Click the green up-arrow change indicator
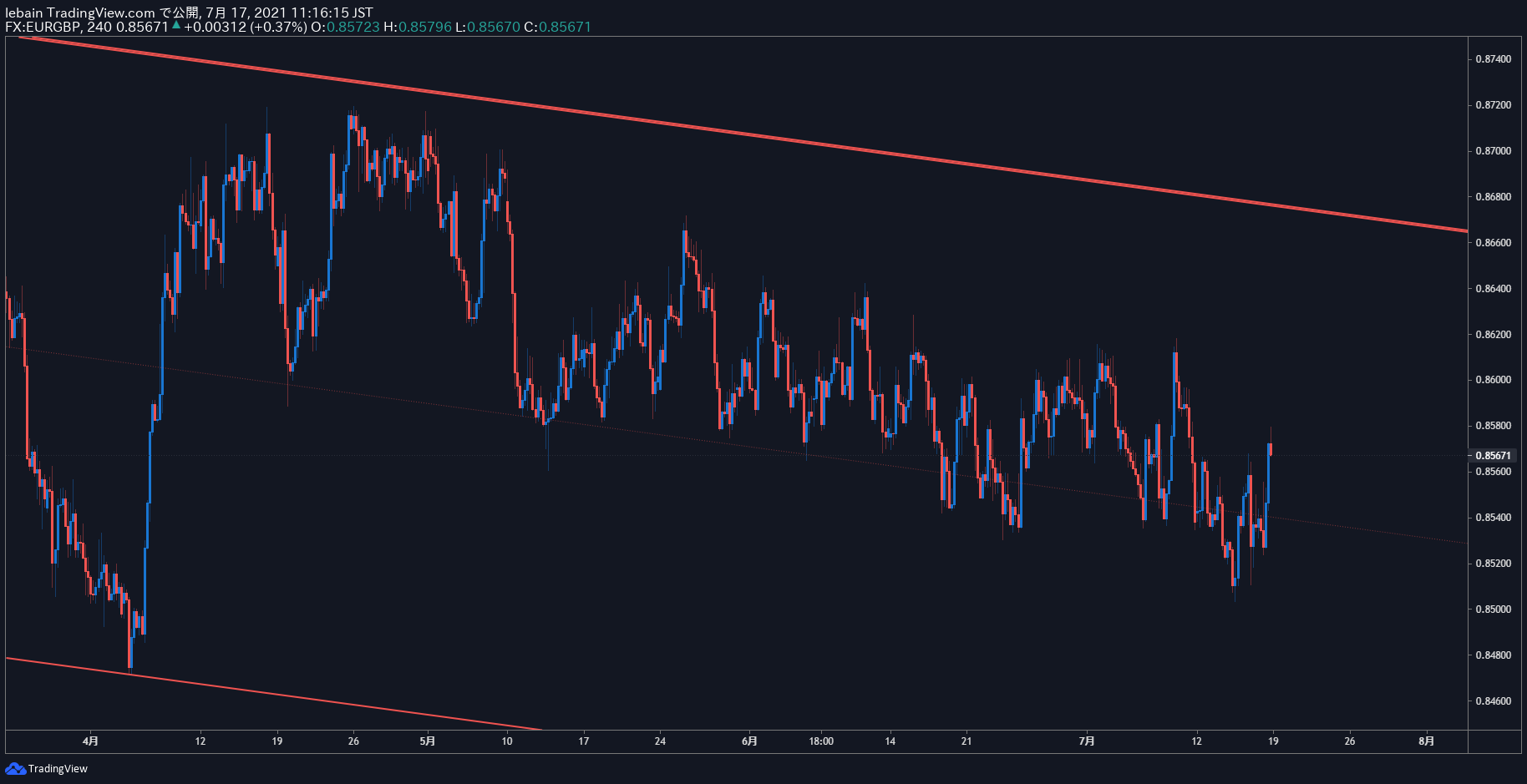The width and height of the screenshot is (1527, 784). [x=176, y=26]
